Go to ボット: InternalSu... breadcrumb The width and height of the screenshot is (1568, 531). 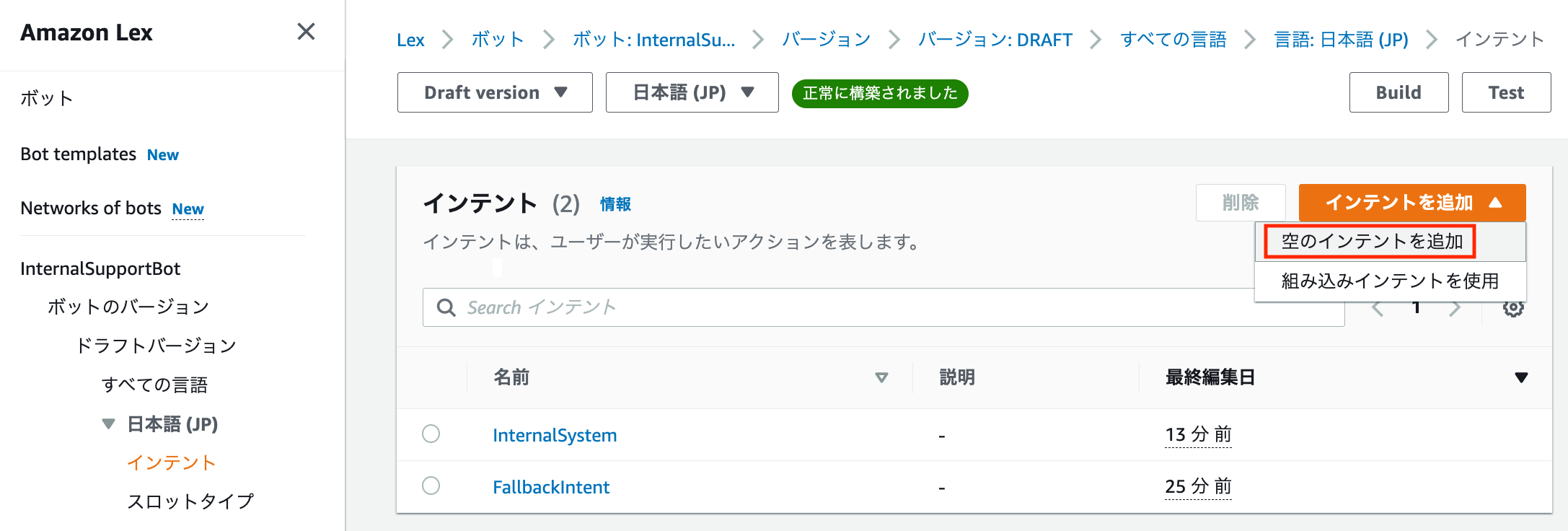click(653, 40)
